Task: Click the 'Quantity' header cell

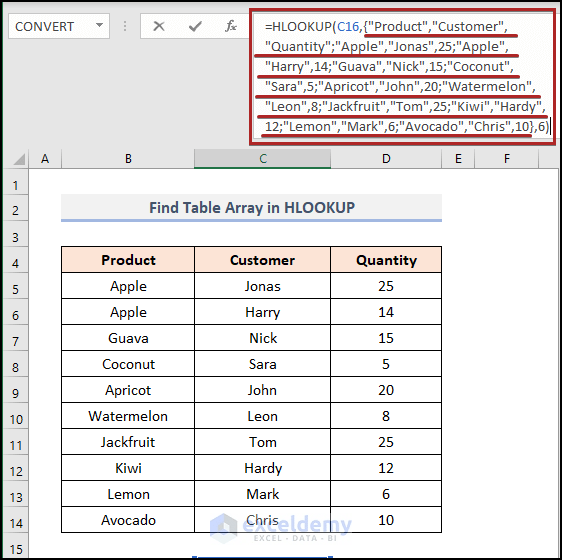Action: click(386, 260)
